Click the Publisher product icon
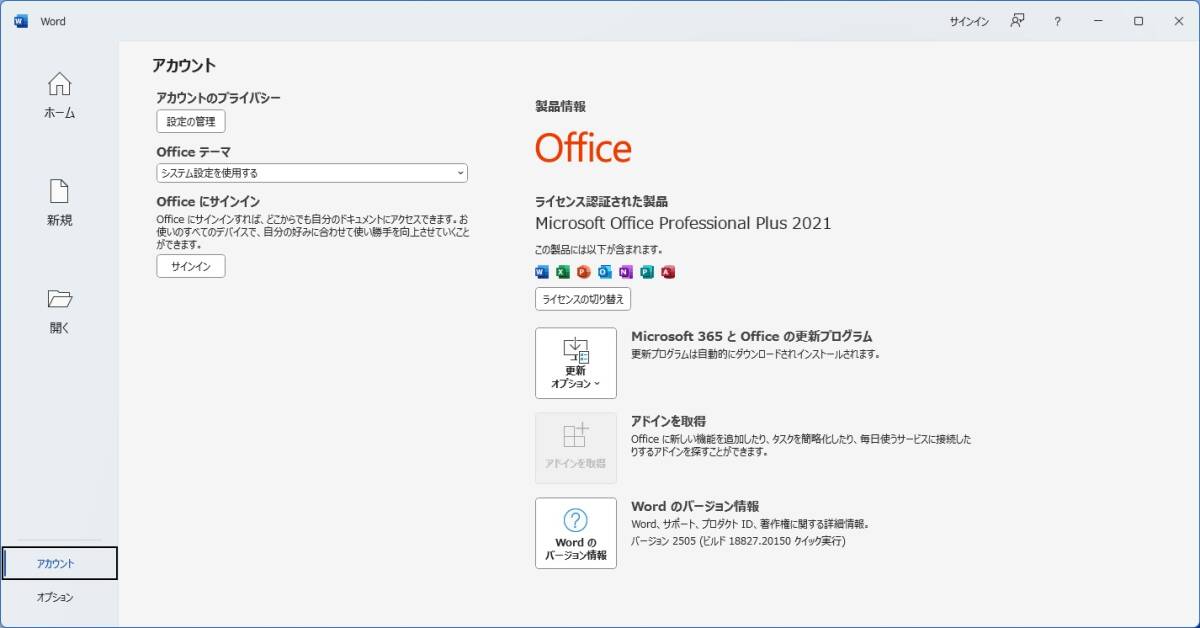The width and height of the screenshot is (1200, 628). 647,272
